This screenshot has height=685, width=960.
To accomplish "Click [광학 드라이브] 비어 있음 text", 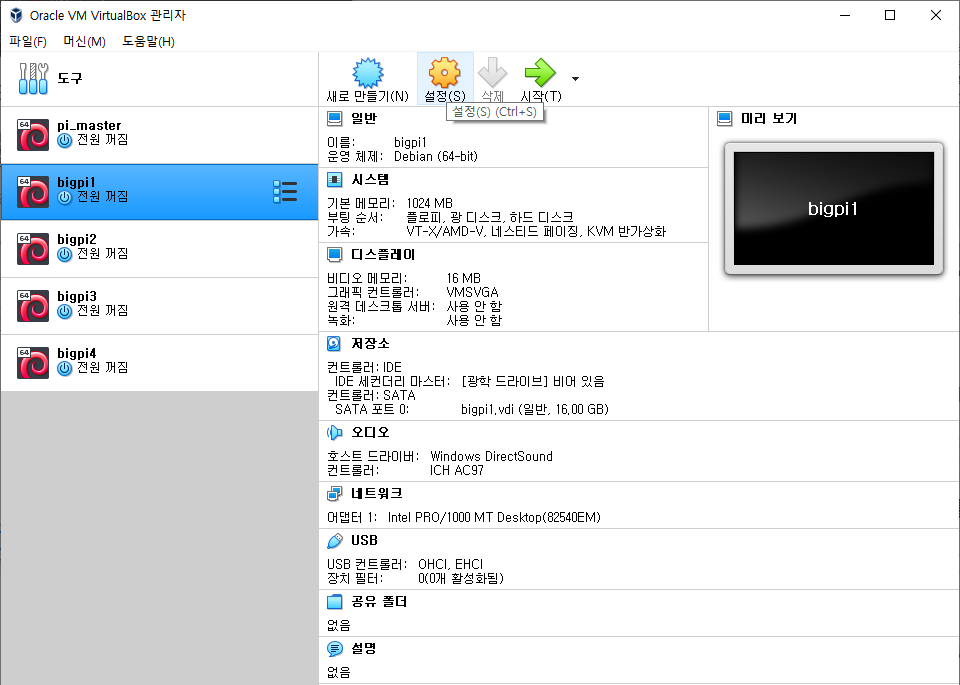I will click(x=533, y=381).
